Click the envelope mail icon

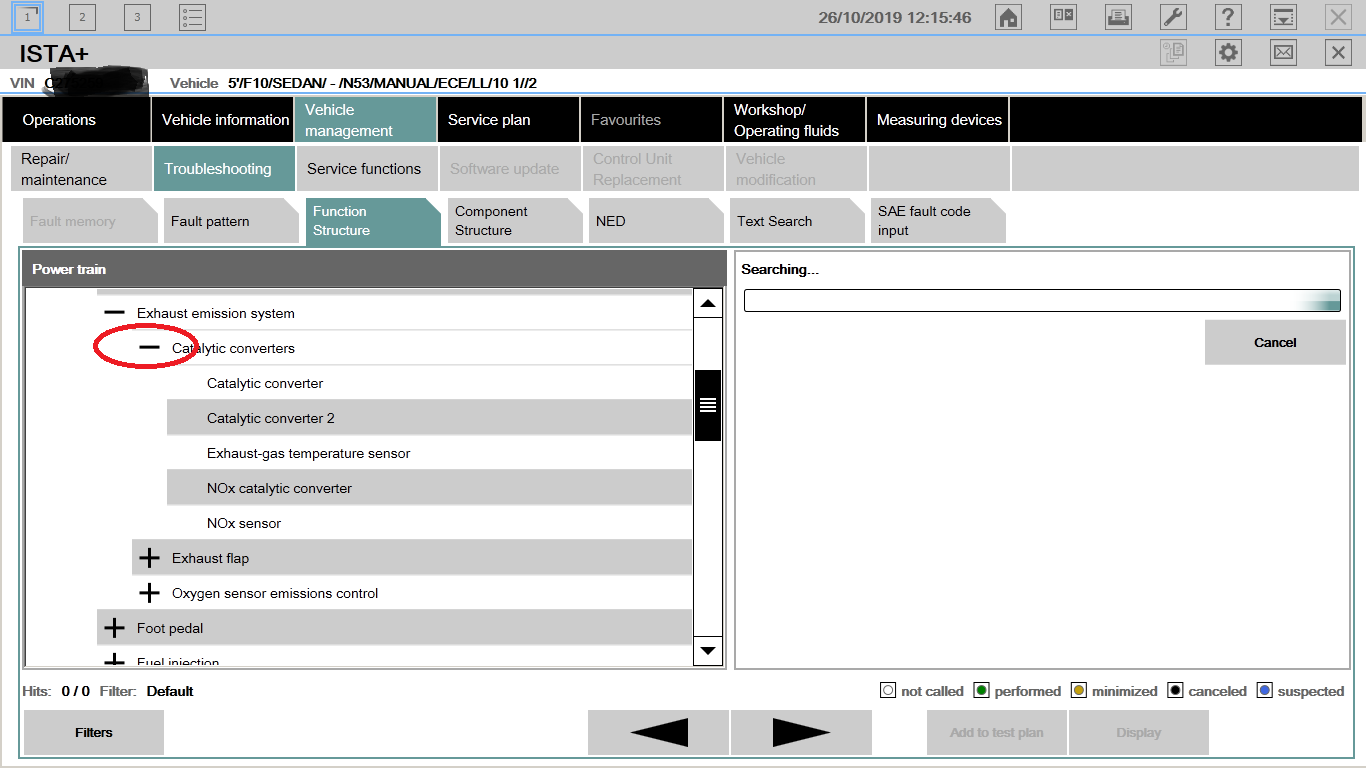click(1283, 53)
